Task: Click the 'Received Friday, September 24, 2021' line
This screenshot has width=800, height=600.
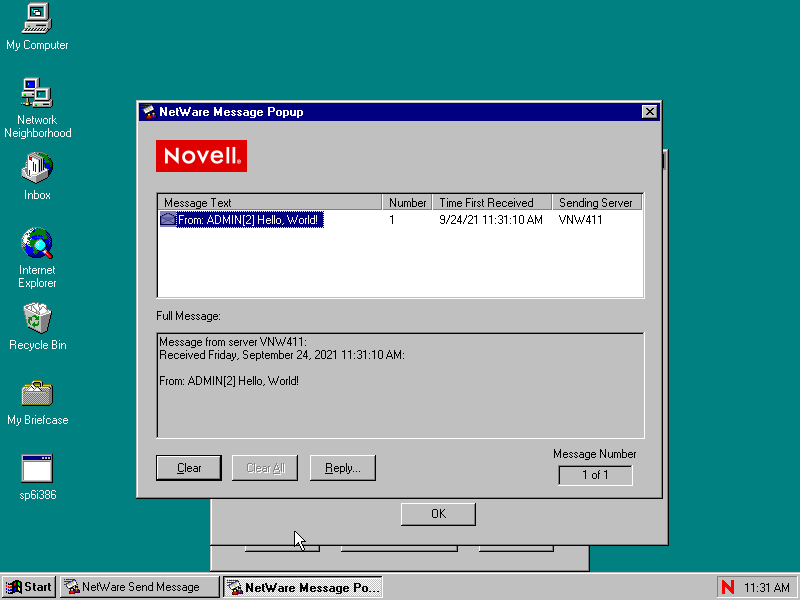Action: pyautogui.click(x=282, y=355)
